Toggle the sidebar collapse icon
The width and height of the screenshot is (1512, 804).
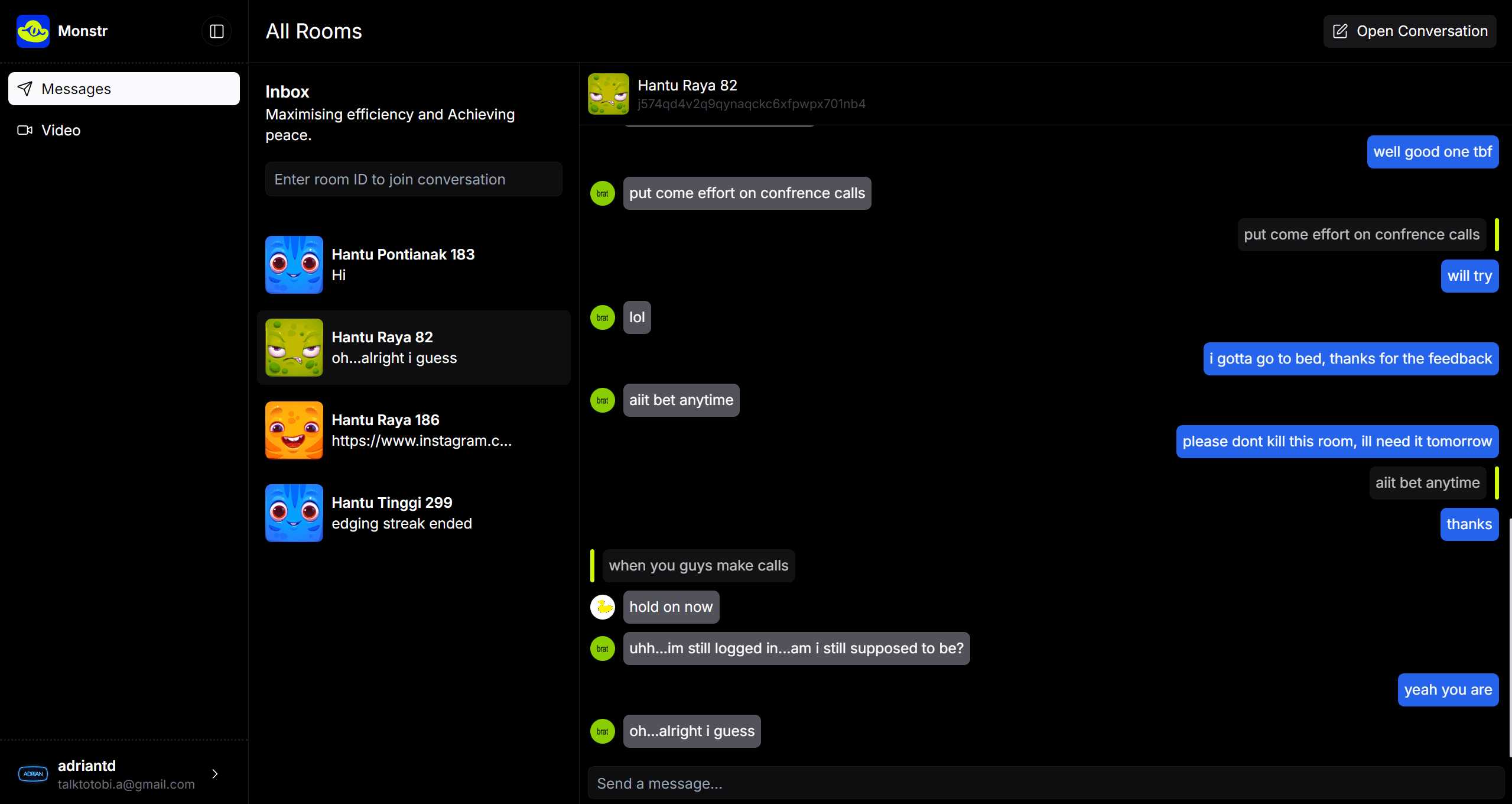[x=216, y=31]
